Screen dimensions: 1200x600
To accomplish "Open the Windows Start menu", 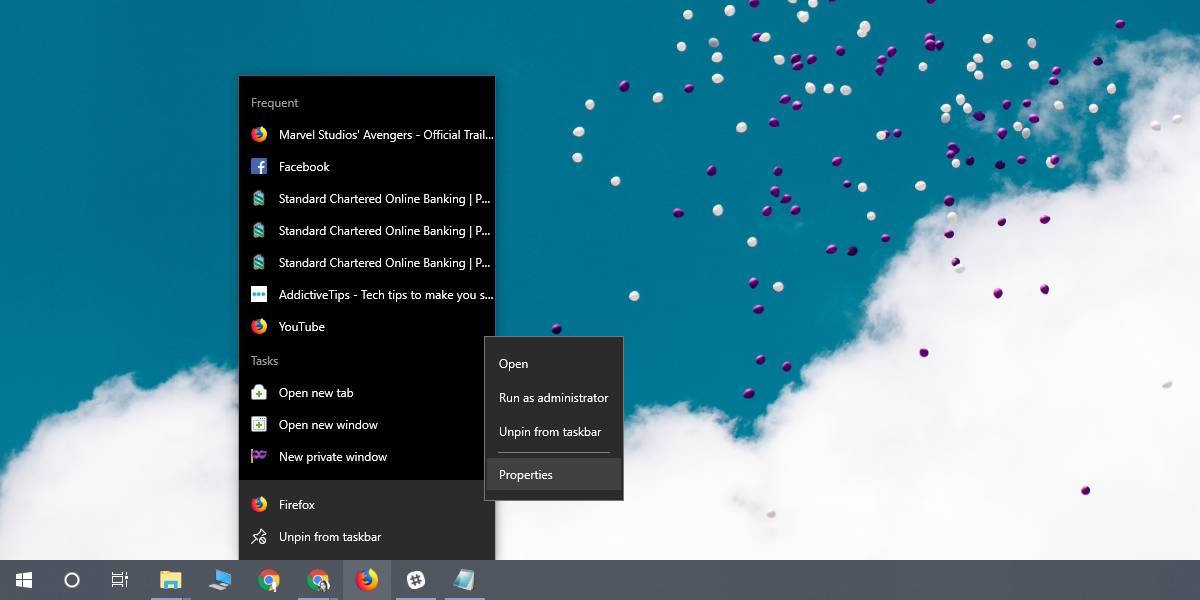I will pyautogui.click(x=24, y=580).
